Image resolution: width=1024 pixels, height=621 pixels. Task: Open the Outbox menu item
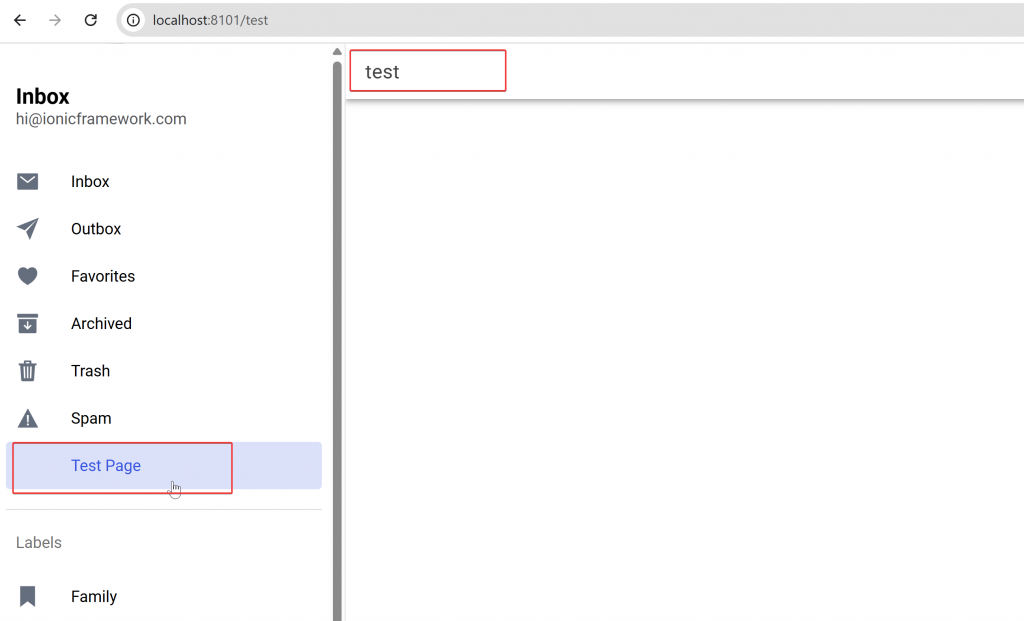[x=96, y=229]
